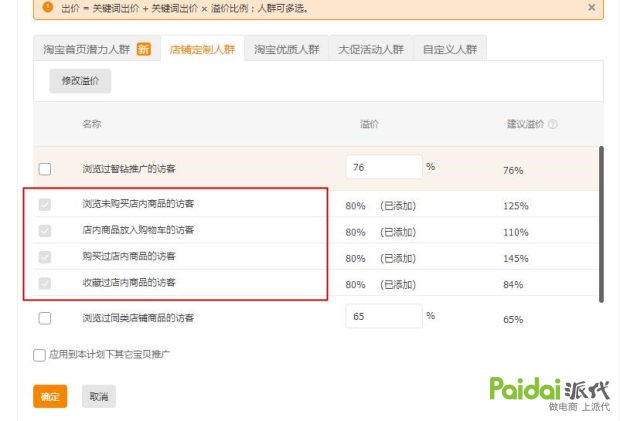
Task: Click the 溢价 column header
Action: click(x=369, y=124)
